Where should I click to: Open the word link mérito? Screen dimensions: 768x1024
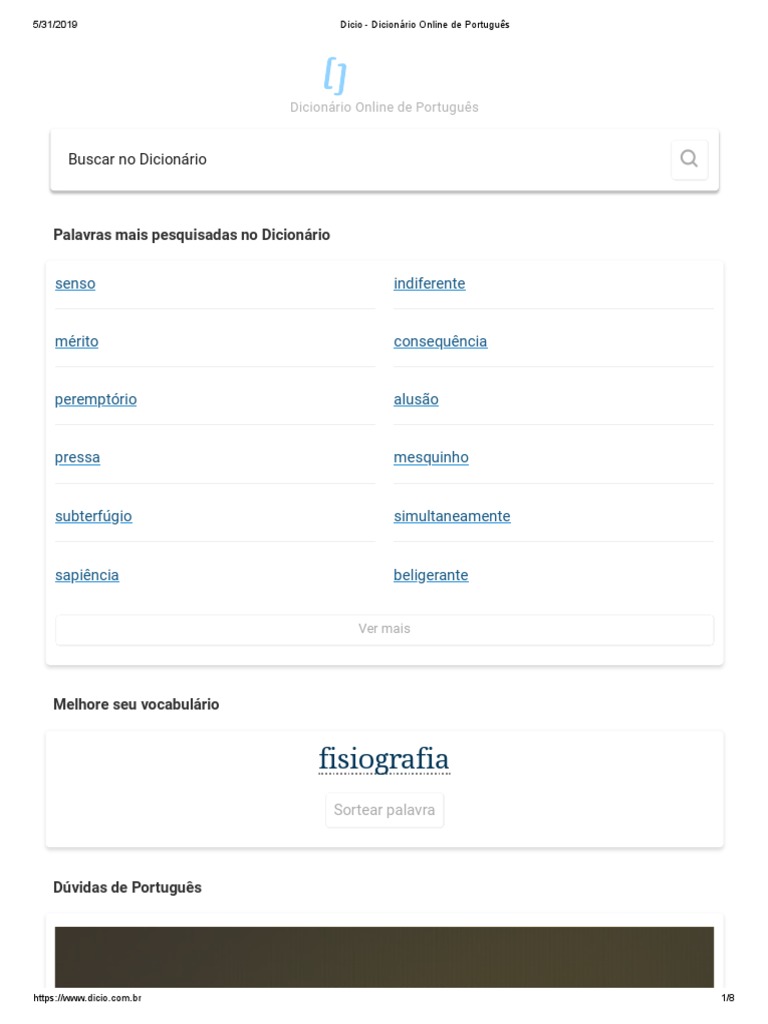point(77,341)
